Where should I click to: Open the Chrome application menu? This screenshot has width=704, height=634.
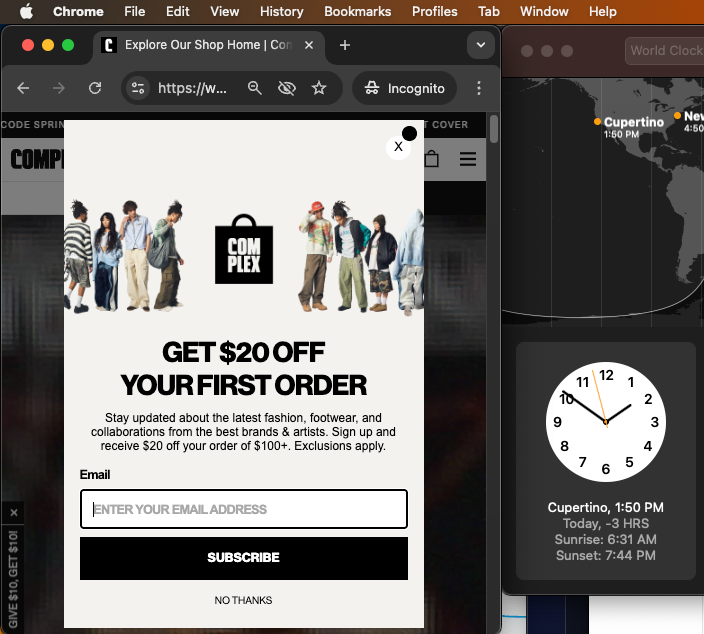[78, 11]
